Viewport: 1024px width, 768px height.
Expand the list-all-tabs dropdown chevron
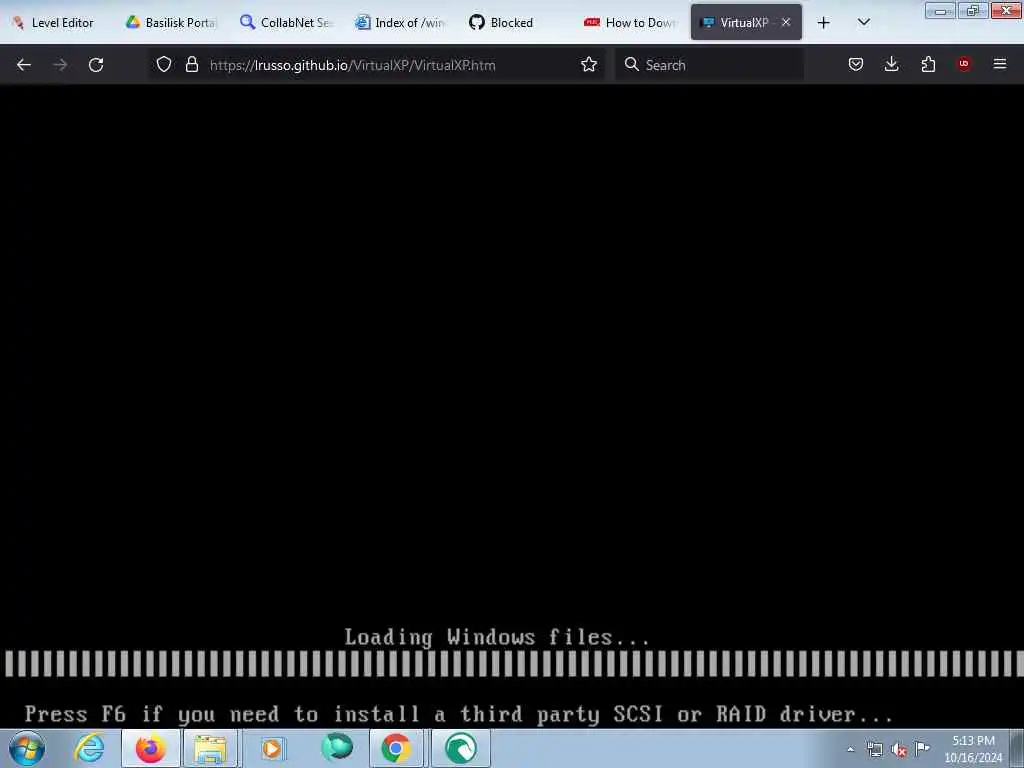click(x=863, y=22)
